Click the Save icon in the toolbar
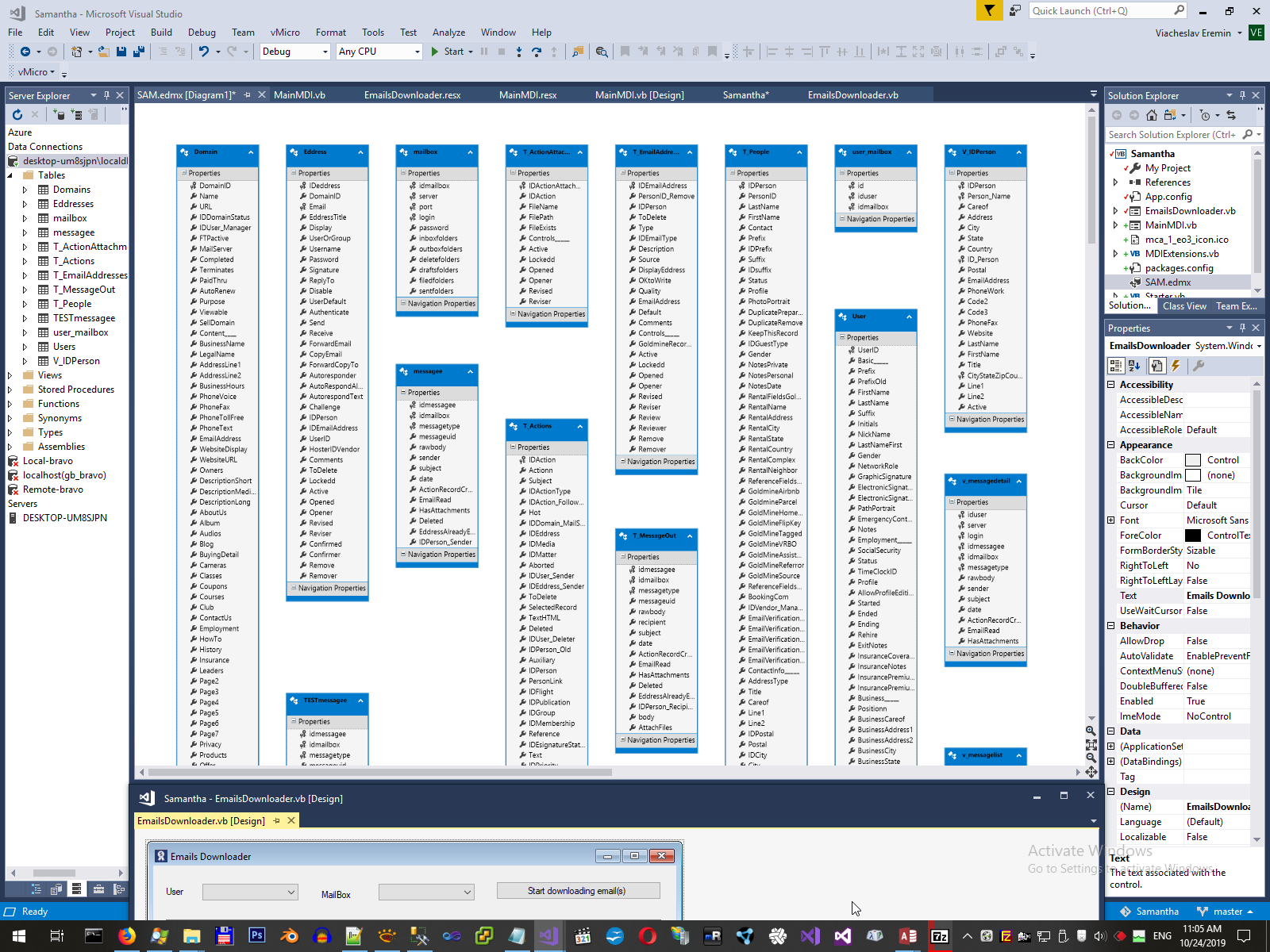Screen dimensions: 1270x952 [121, 52]
